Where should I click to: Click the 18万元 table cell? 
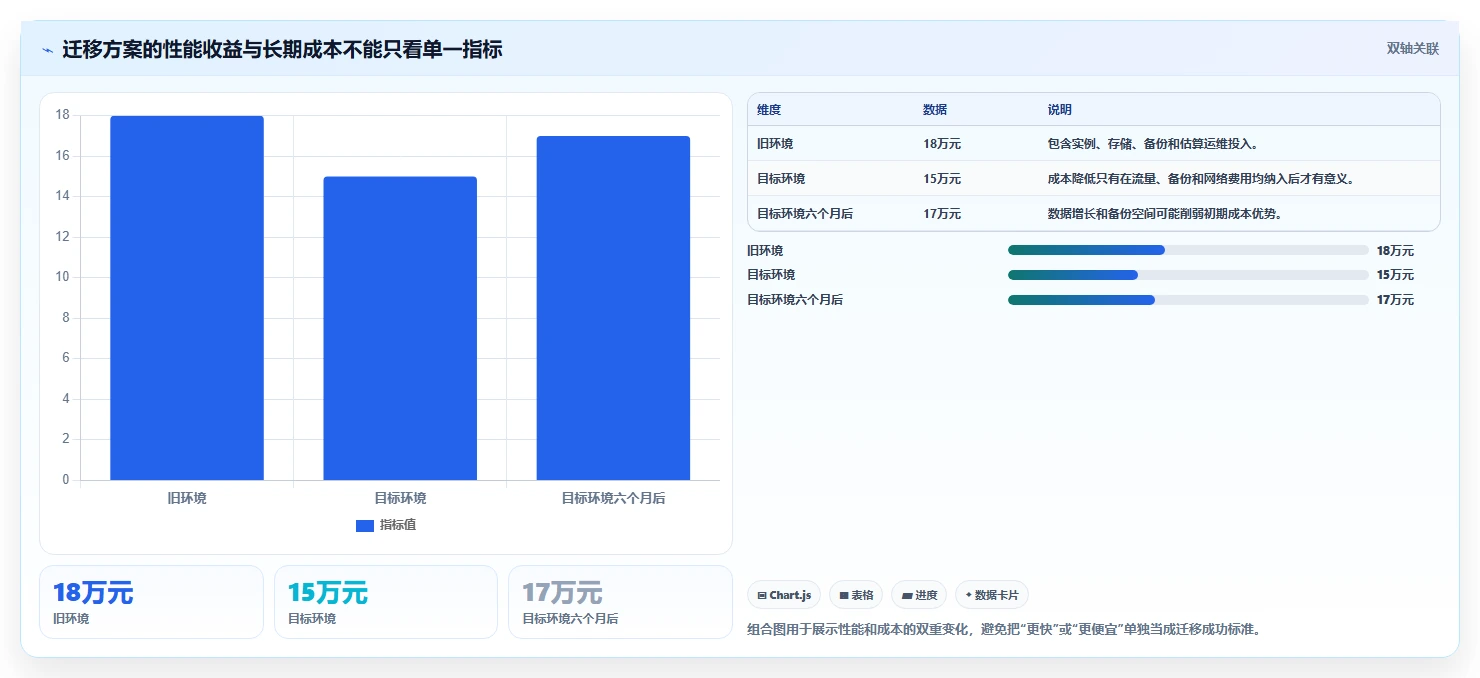click(x=942, y=144)
